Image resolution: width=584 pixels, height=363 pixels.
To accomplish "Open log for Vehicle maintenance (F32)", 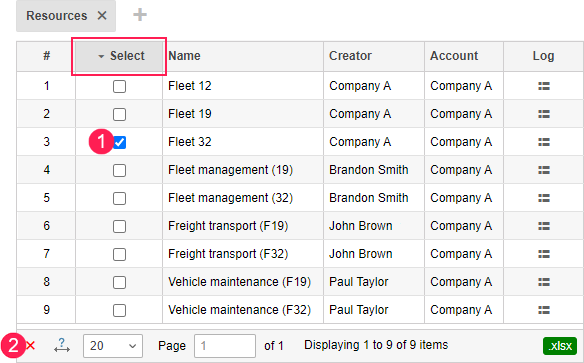I will click(x=544, y=310).
